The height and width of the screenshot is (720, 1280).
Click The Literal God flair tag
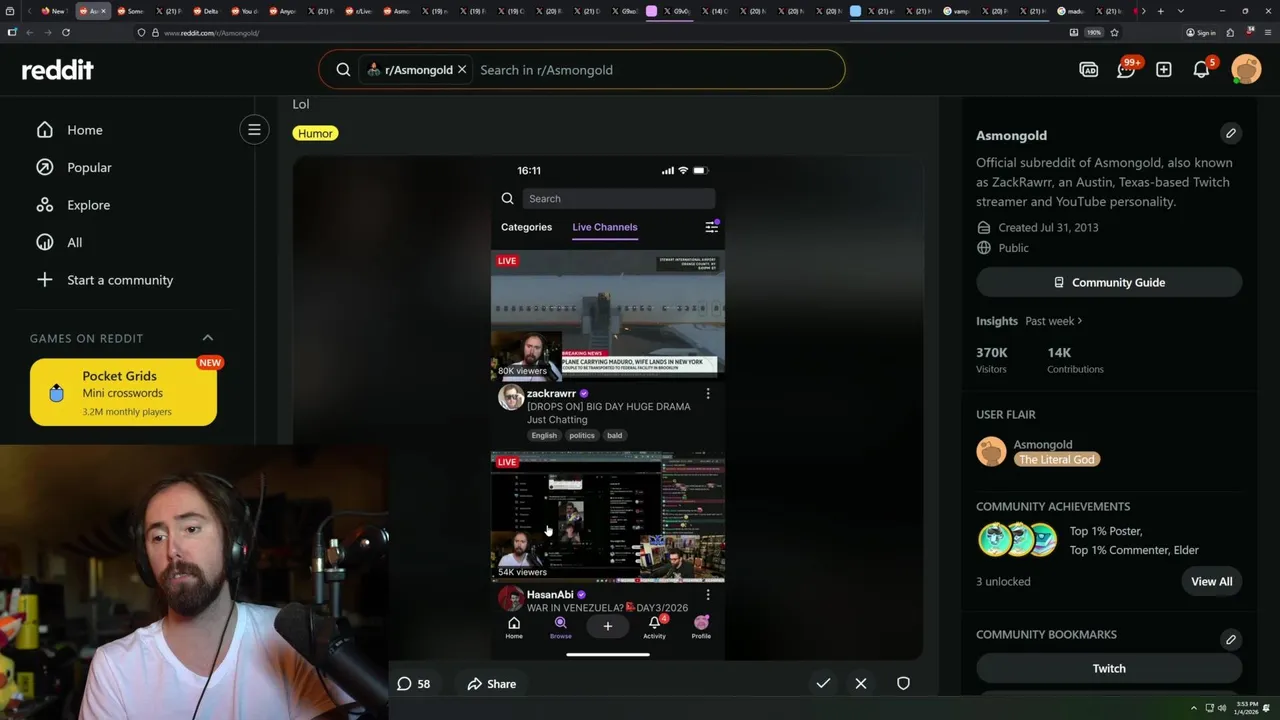pyautogui.click(x=1057, y=459)
